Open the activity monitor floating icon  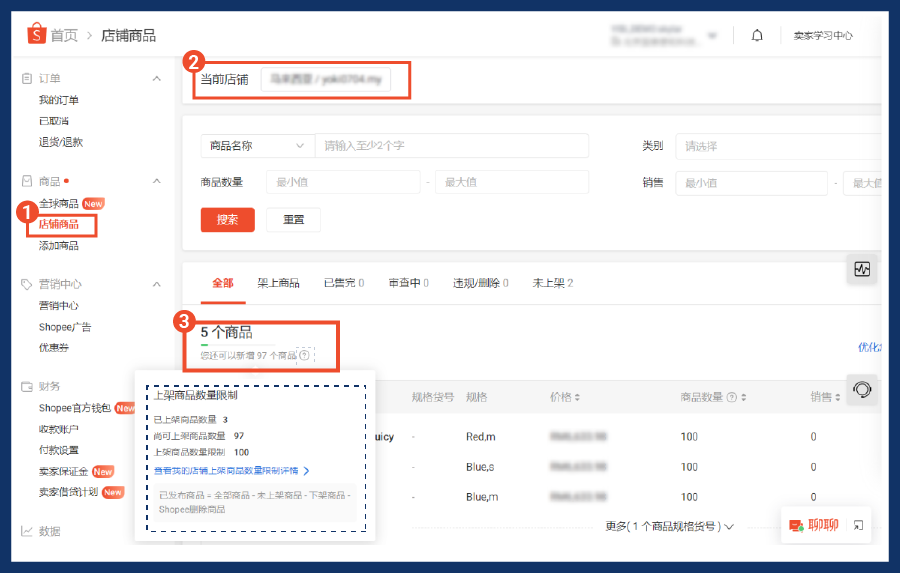coord(862,269)
